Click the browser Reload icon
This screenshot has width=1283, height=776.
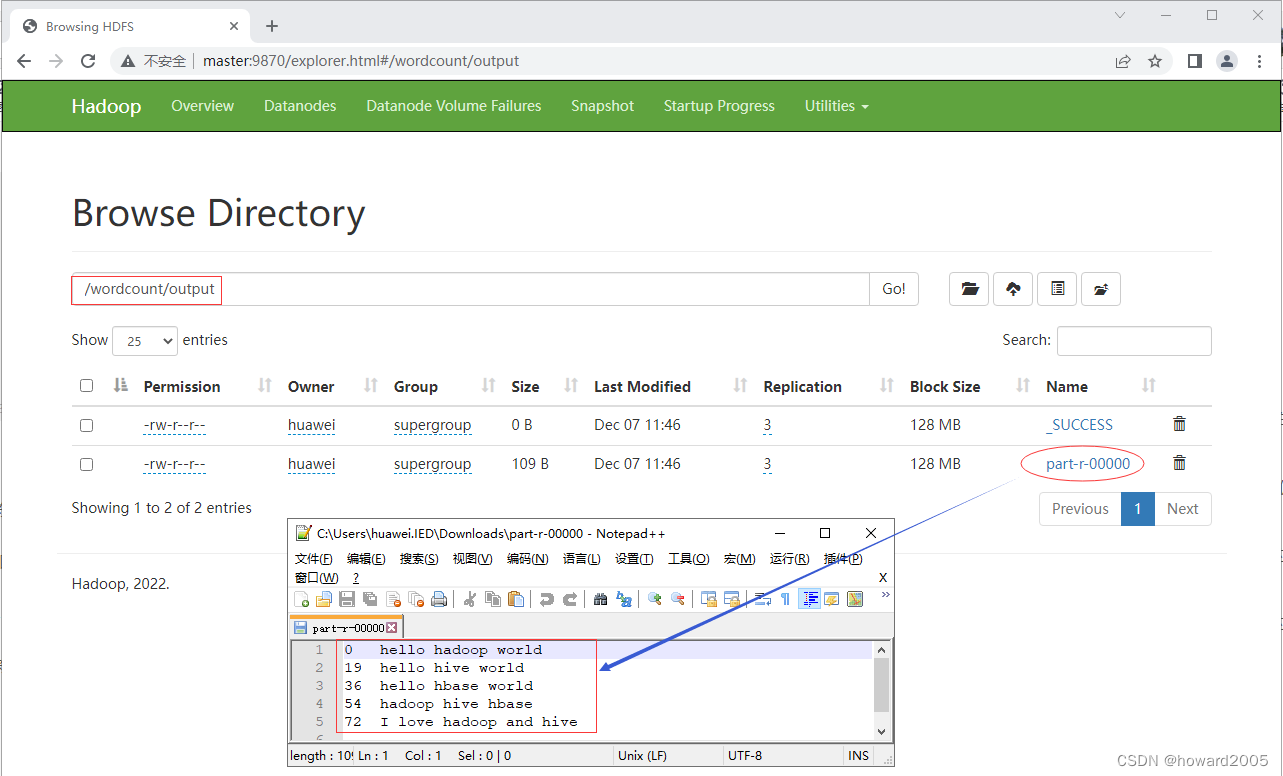click(x=88, y=61)
